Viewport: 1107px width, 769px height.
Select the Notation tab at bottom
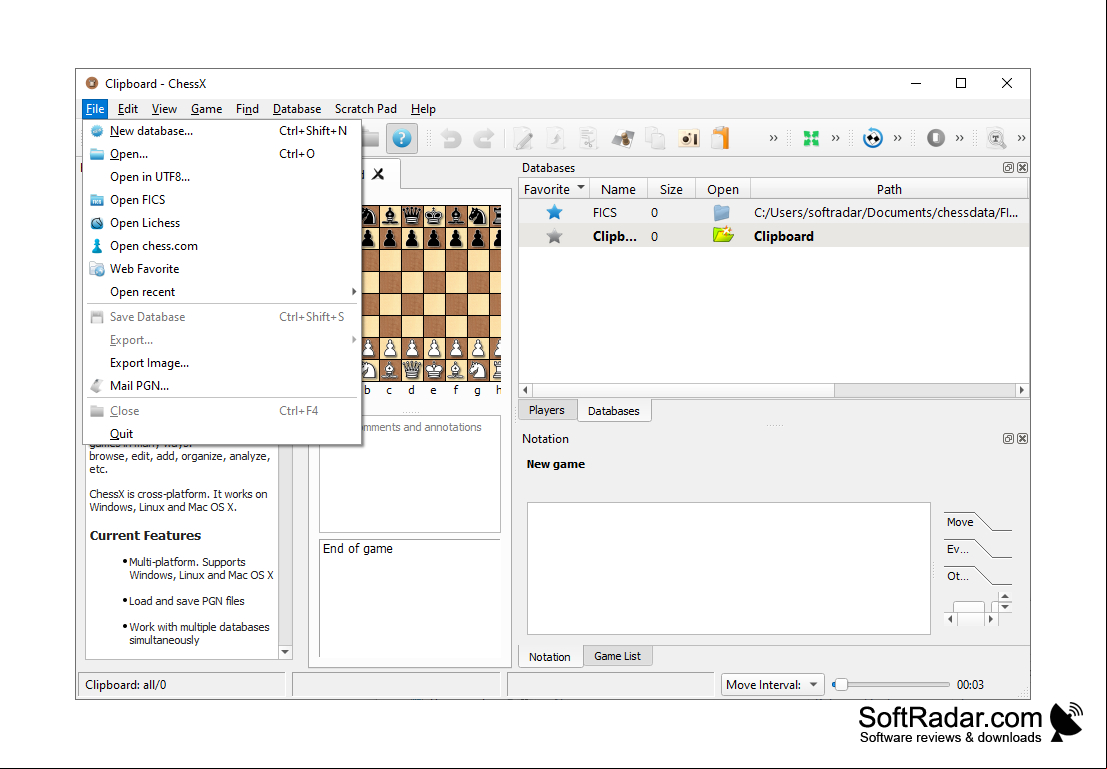point(549,656)
